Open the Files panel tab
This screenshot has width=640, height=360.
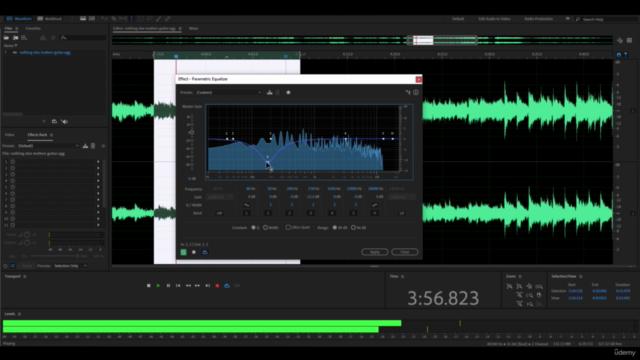[x=9, y=29]
